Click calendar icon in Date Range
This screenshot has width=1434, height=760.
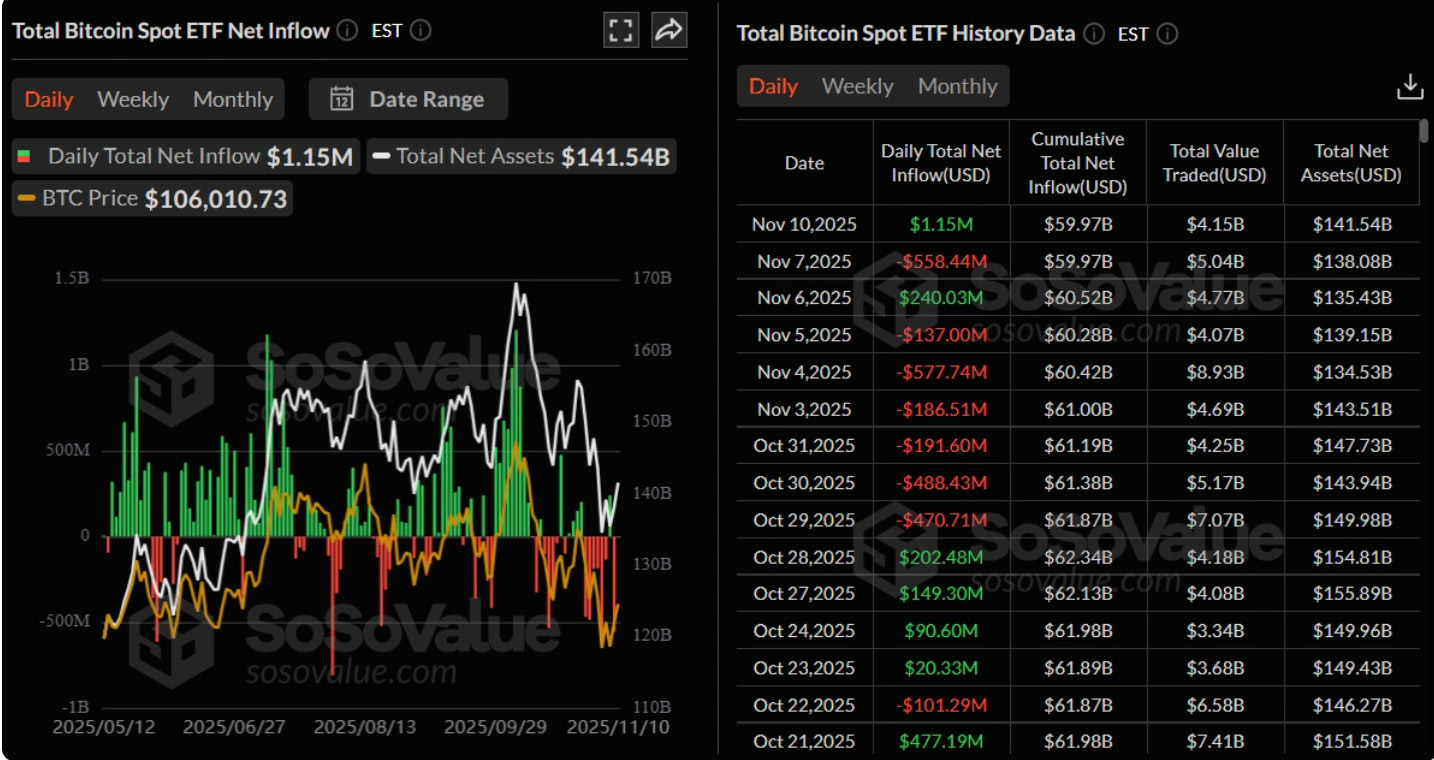342,99
